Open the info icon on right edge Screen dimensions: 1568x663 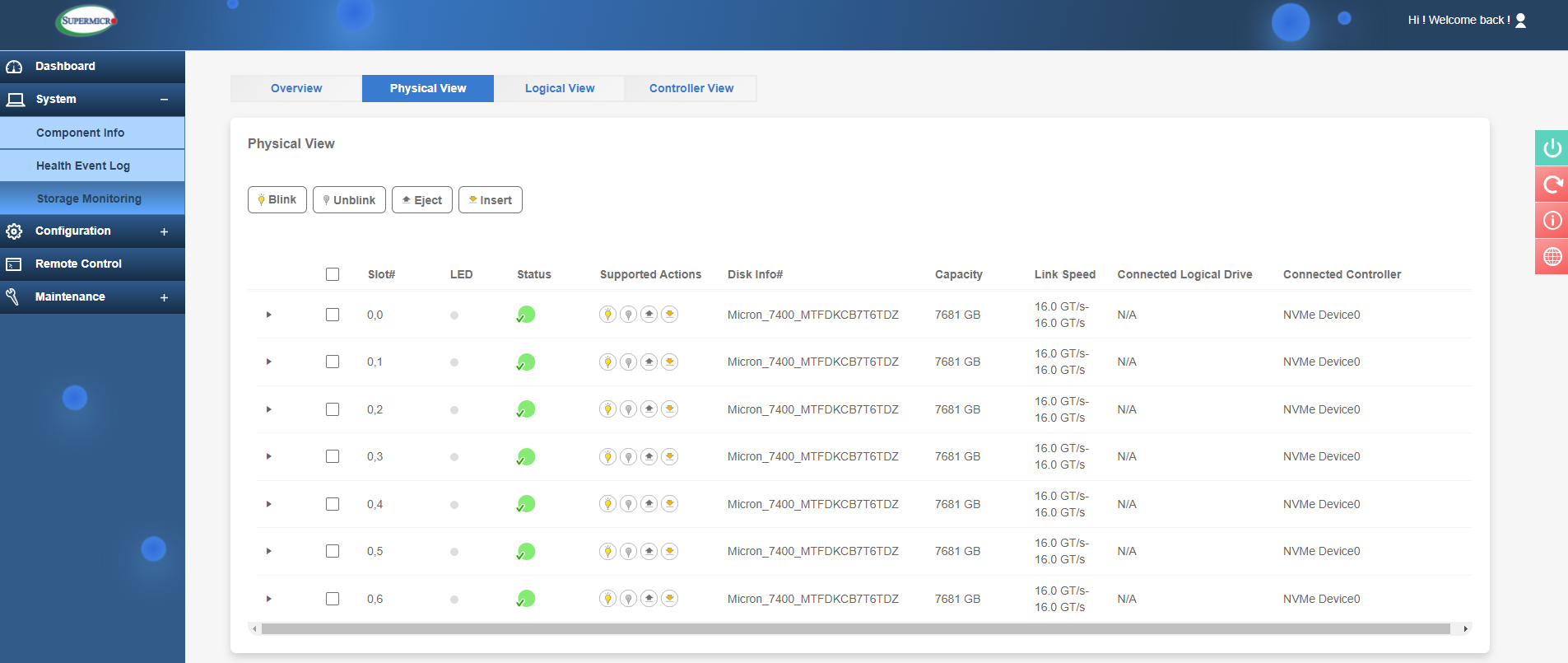[1552, 221]
